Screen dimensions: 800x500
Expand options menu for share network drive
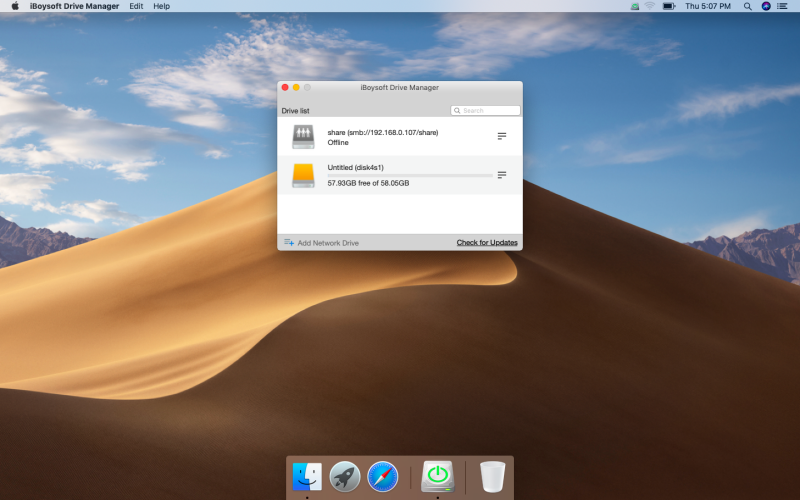502,136
